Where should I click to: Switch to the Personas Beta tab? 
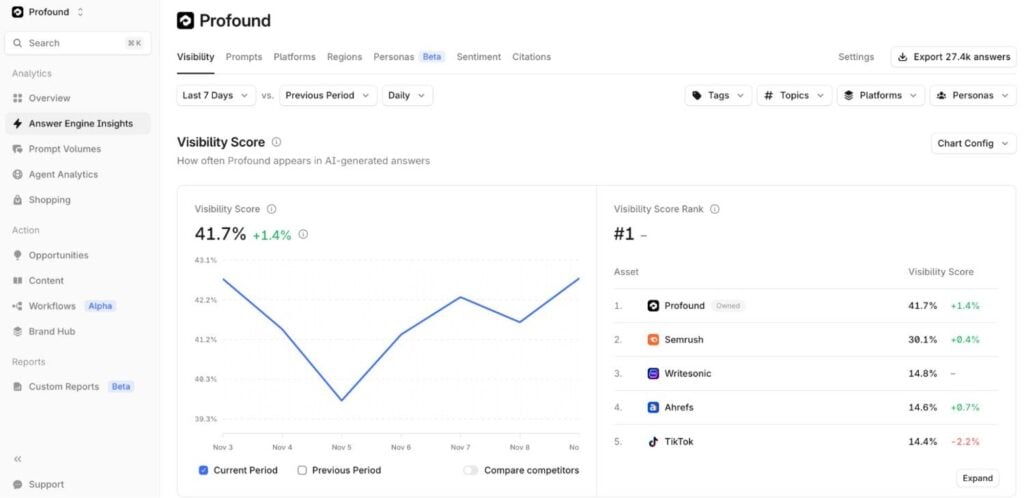(x=409, y=57)
